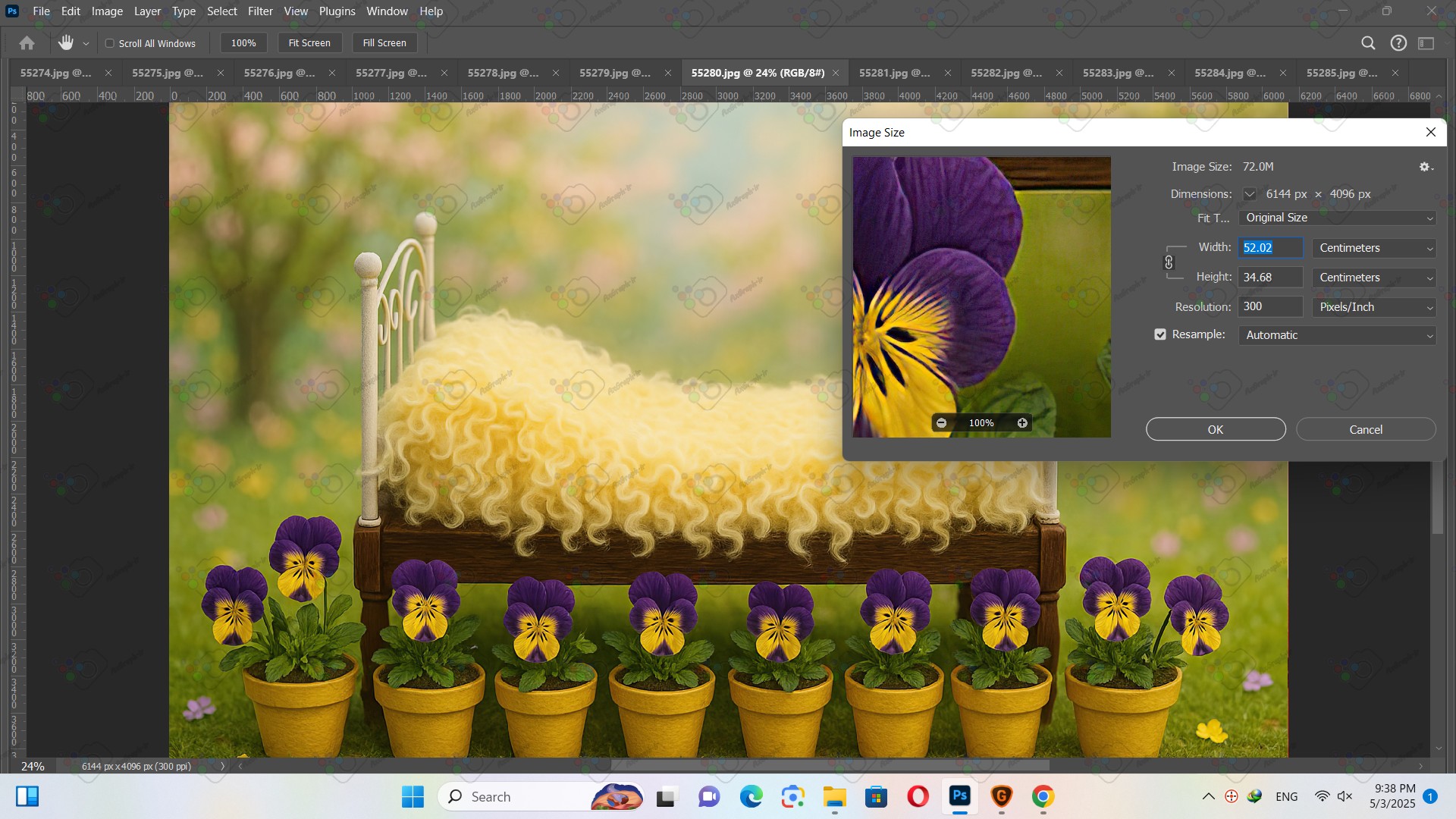Open the Type menu
The width and height of the screenshot is (1456, 819).
point(184,11)
